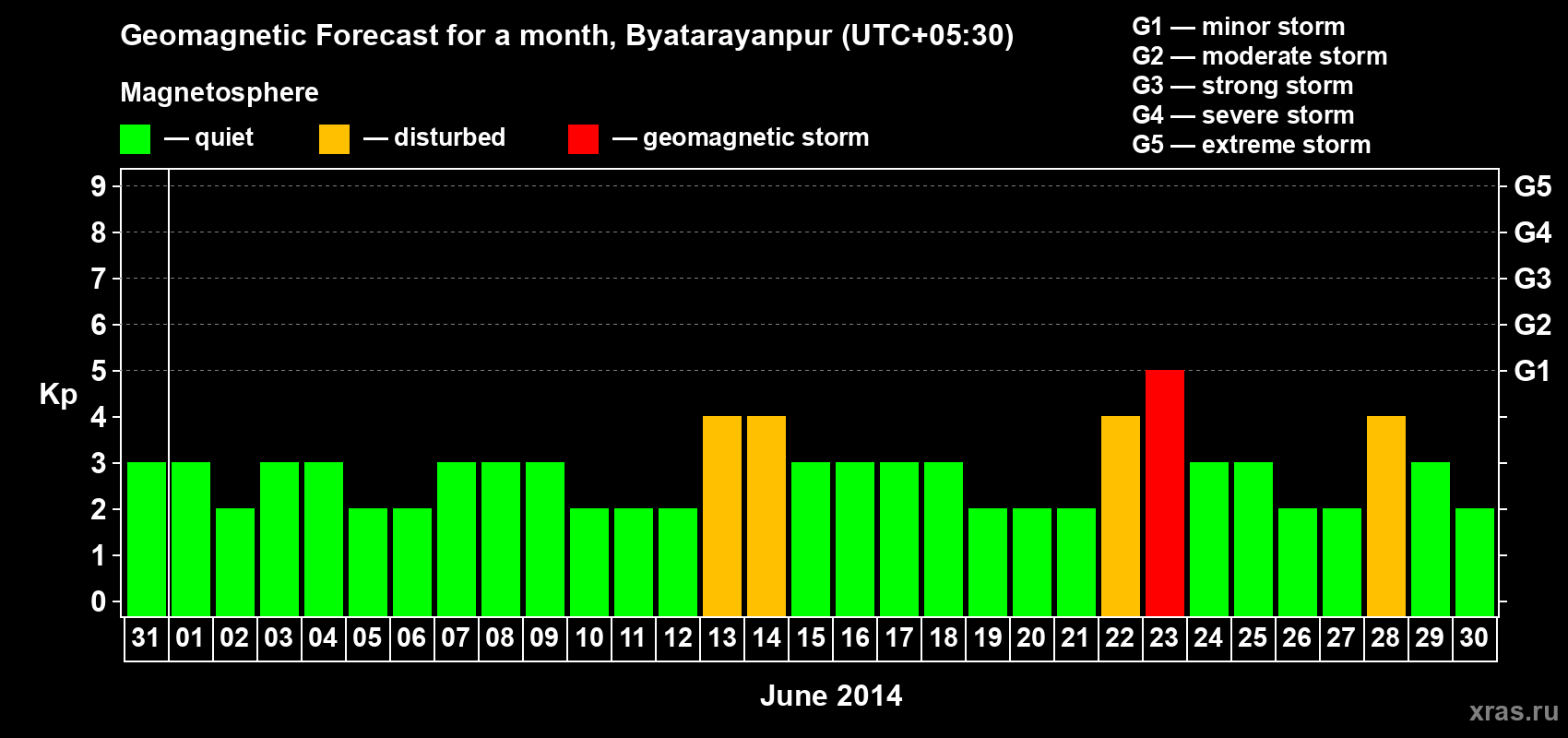Select the green bar for day 31
This screenshot has height=738, width=1568.
click(x=147, y=539)
